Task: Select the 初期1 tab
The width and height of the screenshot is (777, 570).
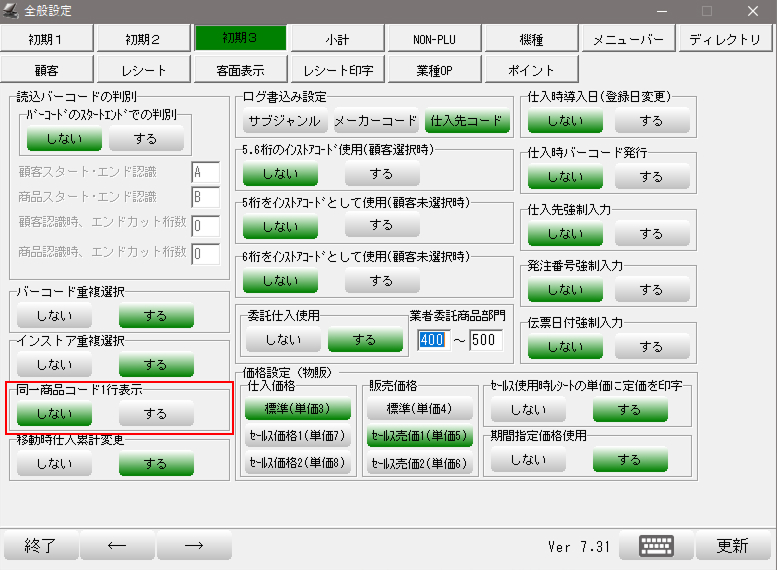Action: coord(47,39)
